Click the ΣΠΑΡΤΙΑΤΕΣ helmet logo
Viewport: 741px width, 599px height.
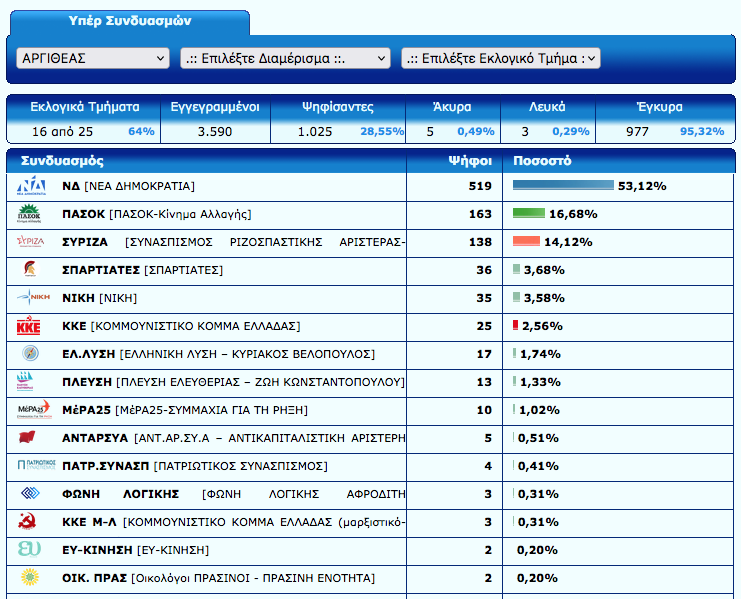coord(31,270)
